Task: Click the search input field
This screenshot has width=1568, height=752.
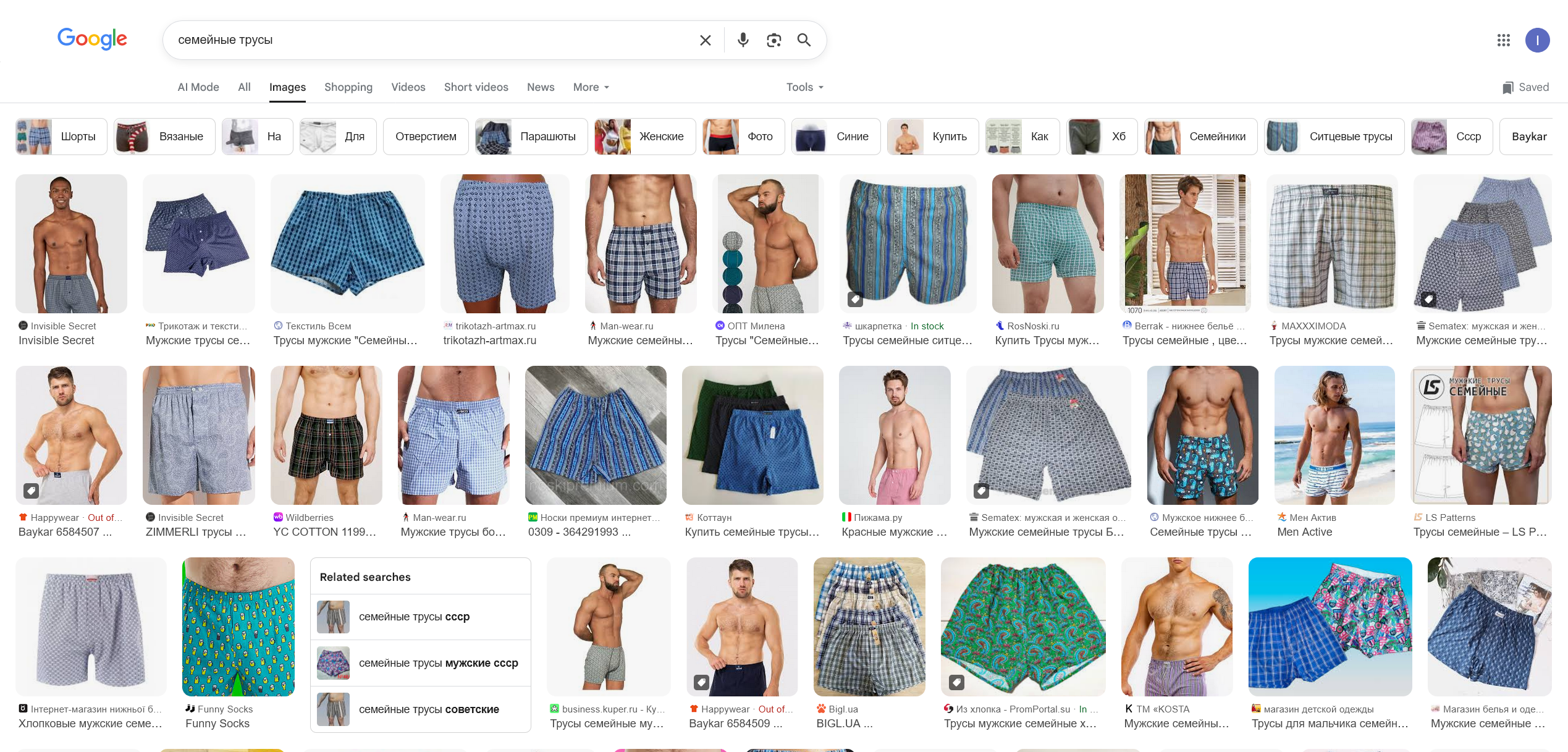Action: point(432,40)
